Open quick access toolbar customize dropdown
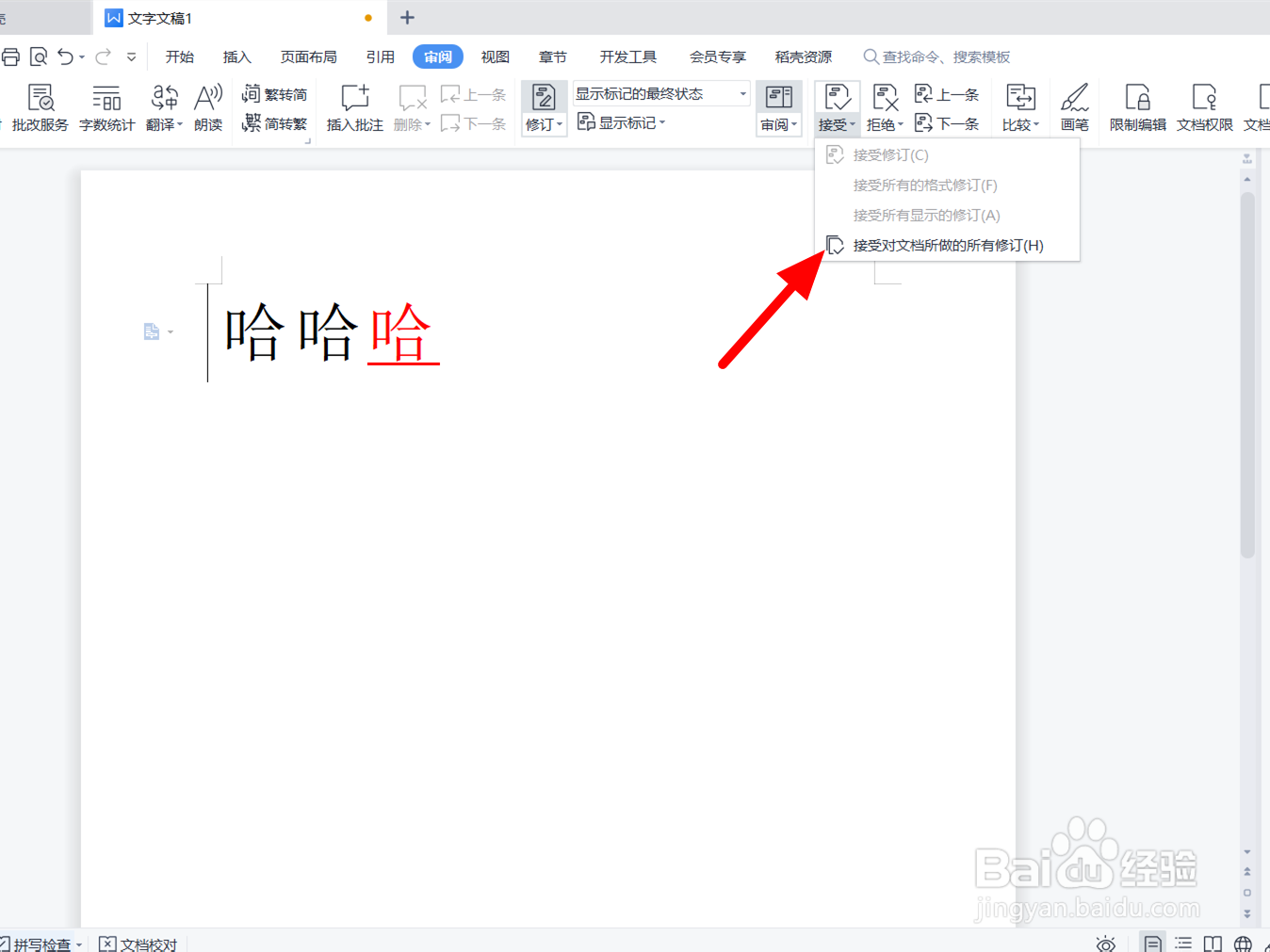The width and height of the screenshot is (1270, 952). coord(131,57)
